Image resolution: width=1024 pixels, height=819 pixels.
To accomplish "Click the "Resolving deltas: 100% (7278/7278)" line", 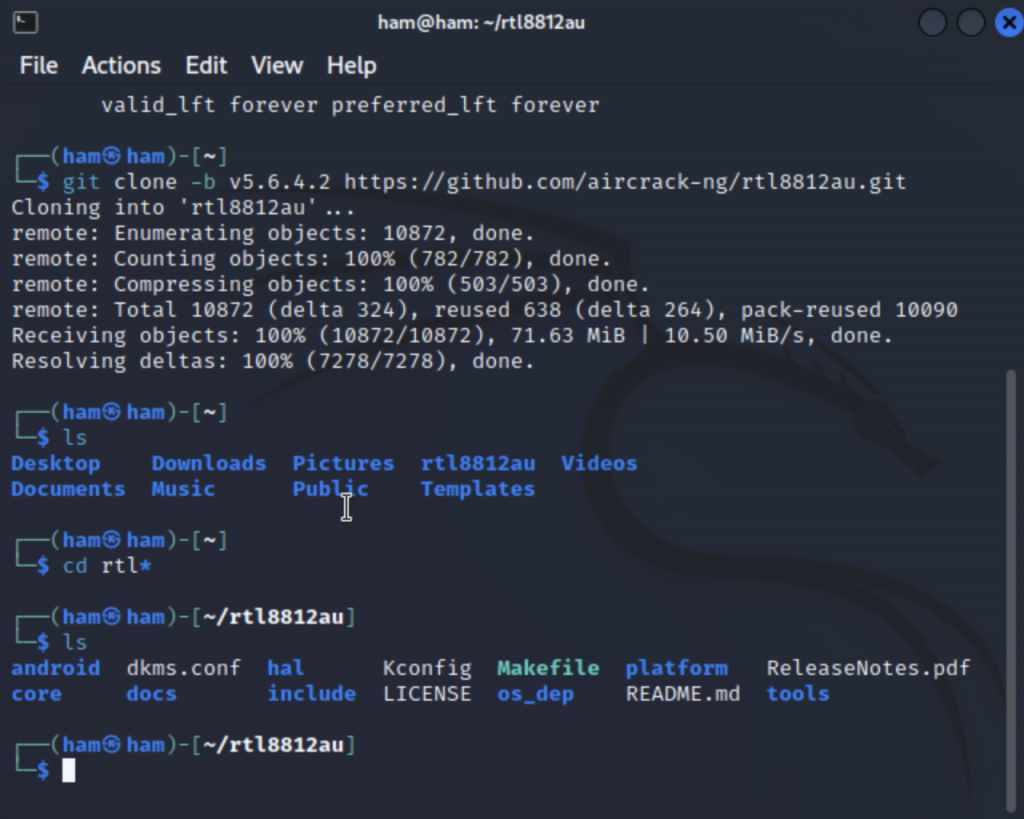I will 273,361.
